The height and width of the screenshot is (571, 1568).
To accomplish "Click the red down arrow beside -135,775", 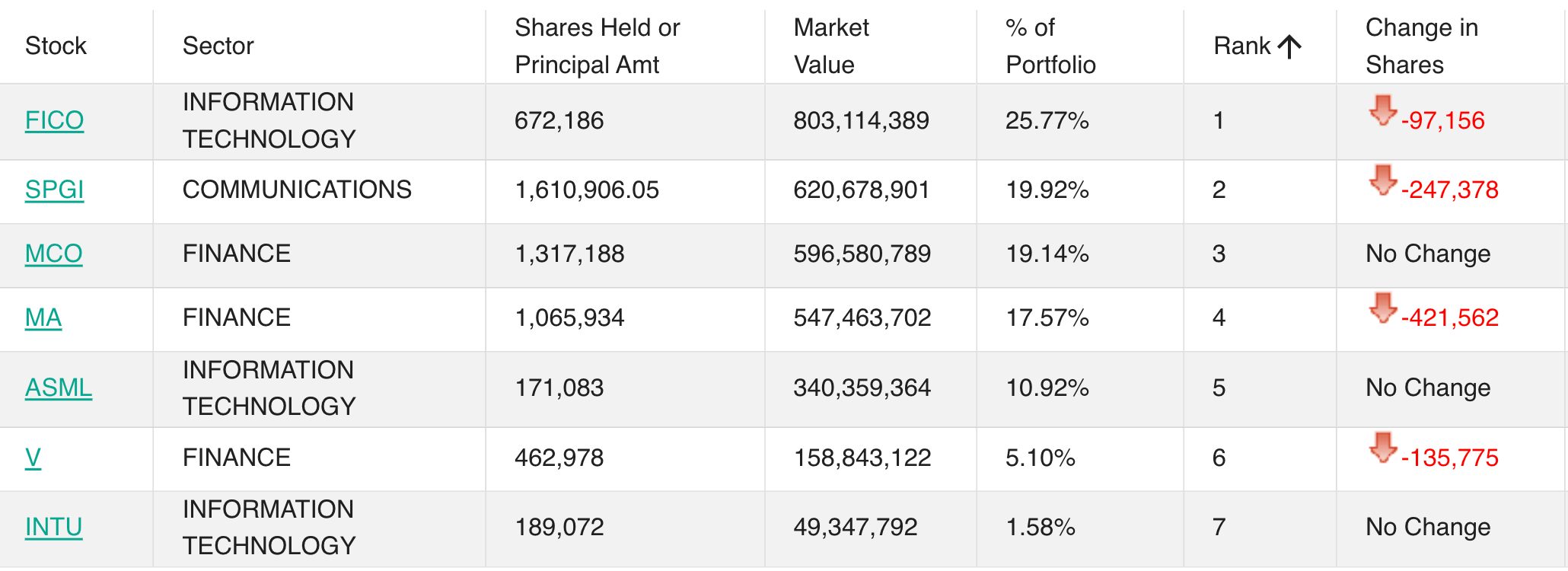I will point(1383,448).
